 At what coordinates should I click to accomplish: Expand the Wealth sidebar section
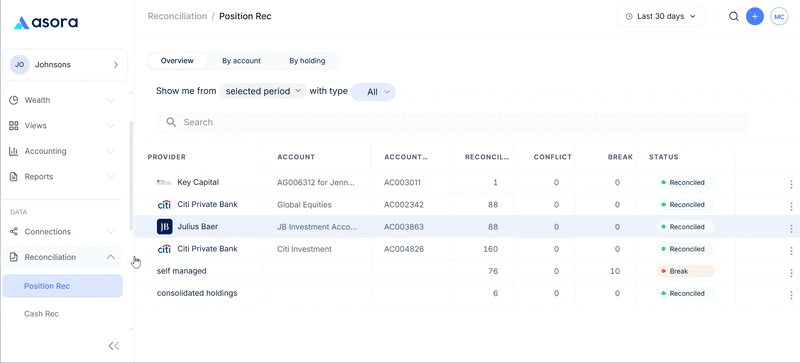tap(62, 100)
